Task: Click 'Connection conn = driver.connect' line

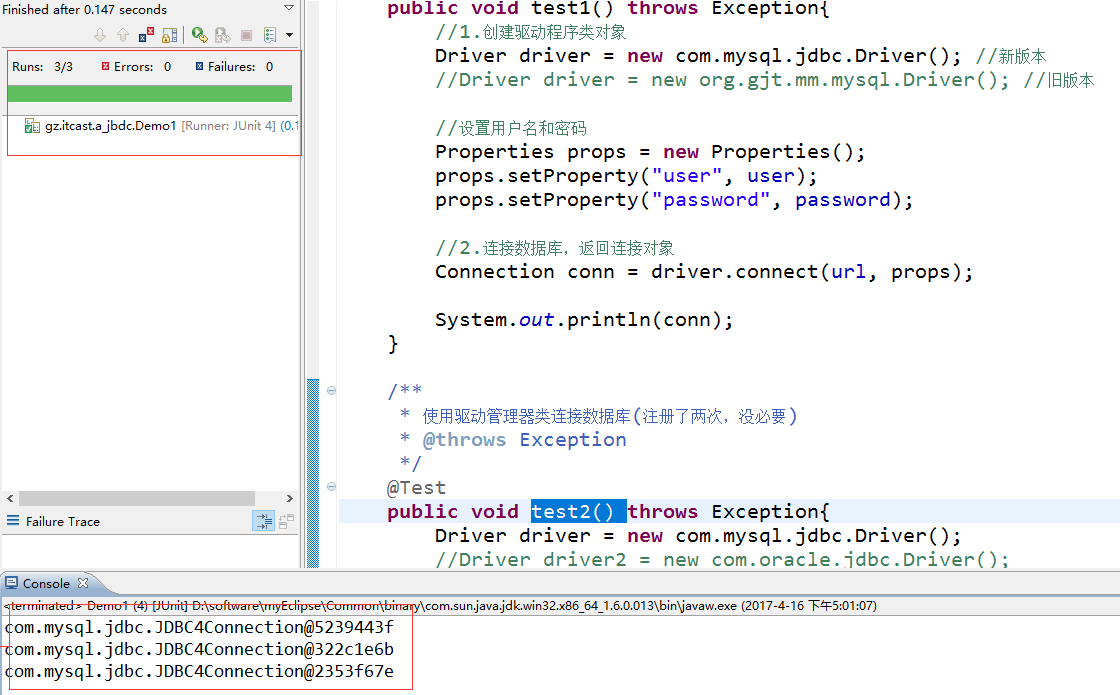Action: click(704, 272)
